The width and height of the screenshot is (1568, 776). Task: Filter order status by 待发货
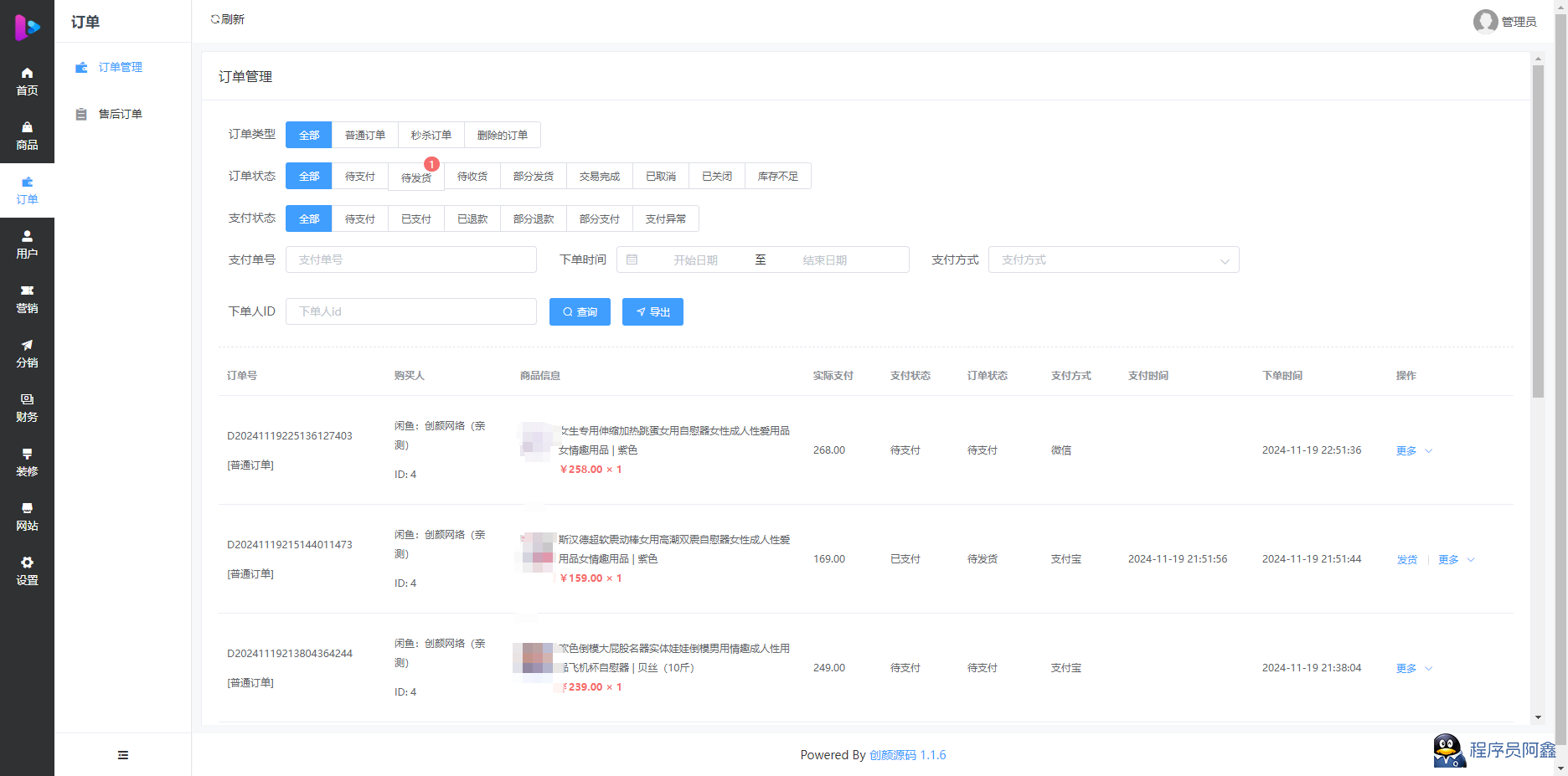(415, 177)
